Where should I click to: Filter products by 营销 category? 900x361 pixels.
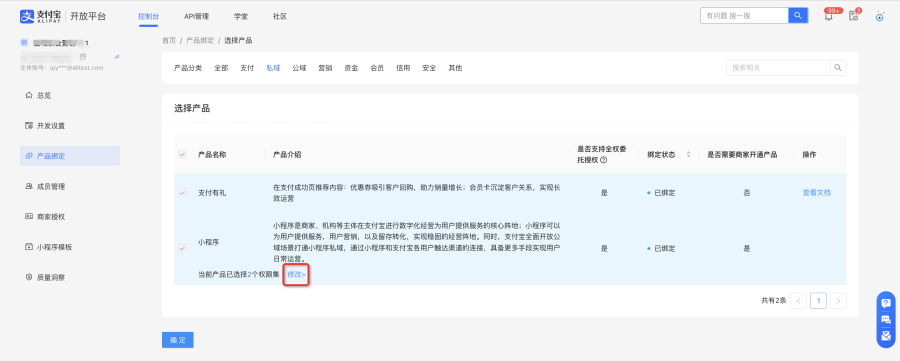pos(325,68)
